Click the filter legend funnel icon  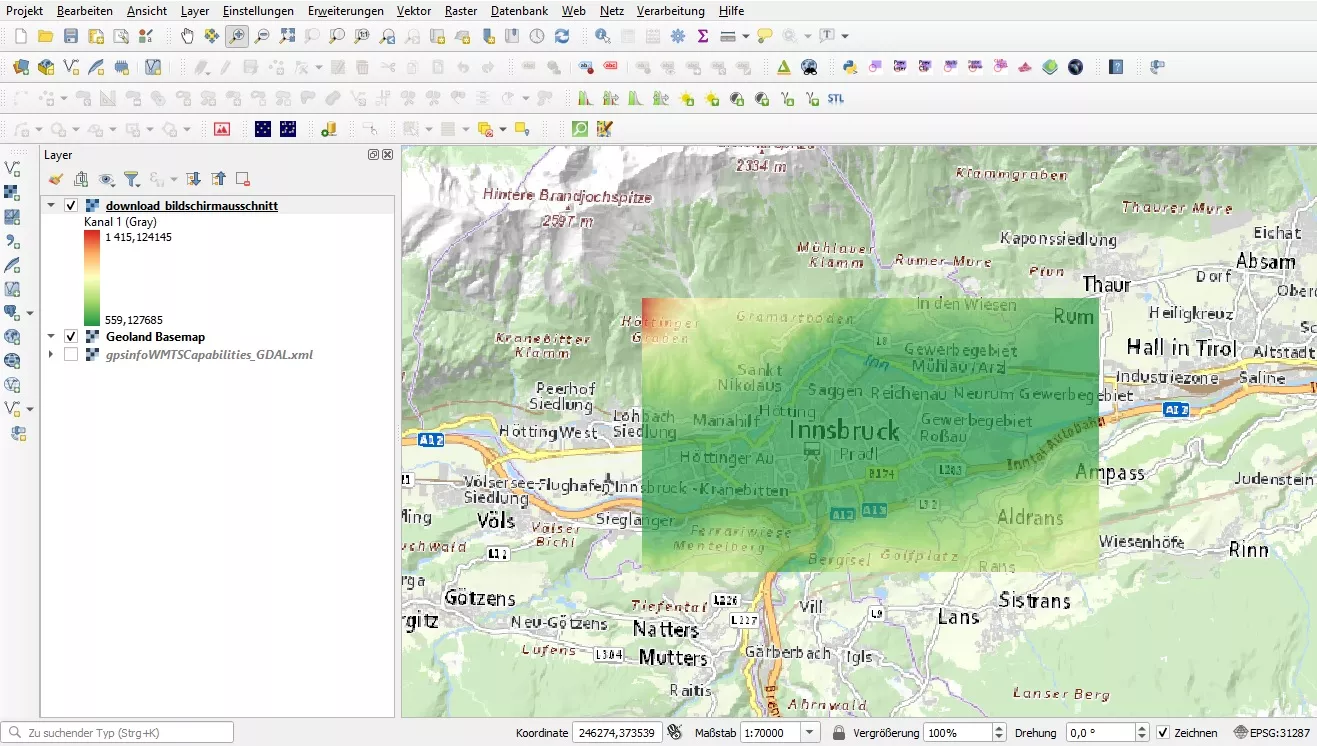[x=131, y=179]
